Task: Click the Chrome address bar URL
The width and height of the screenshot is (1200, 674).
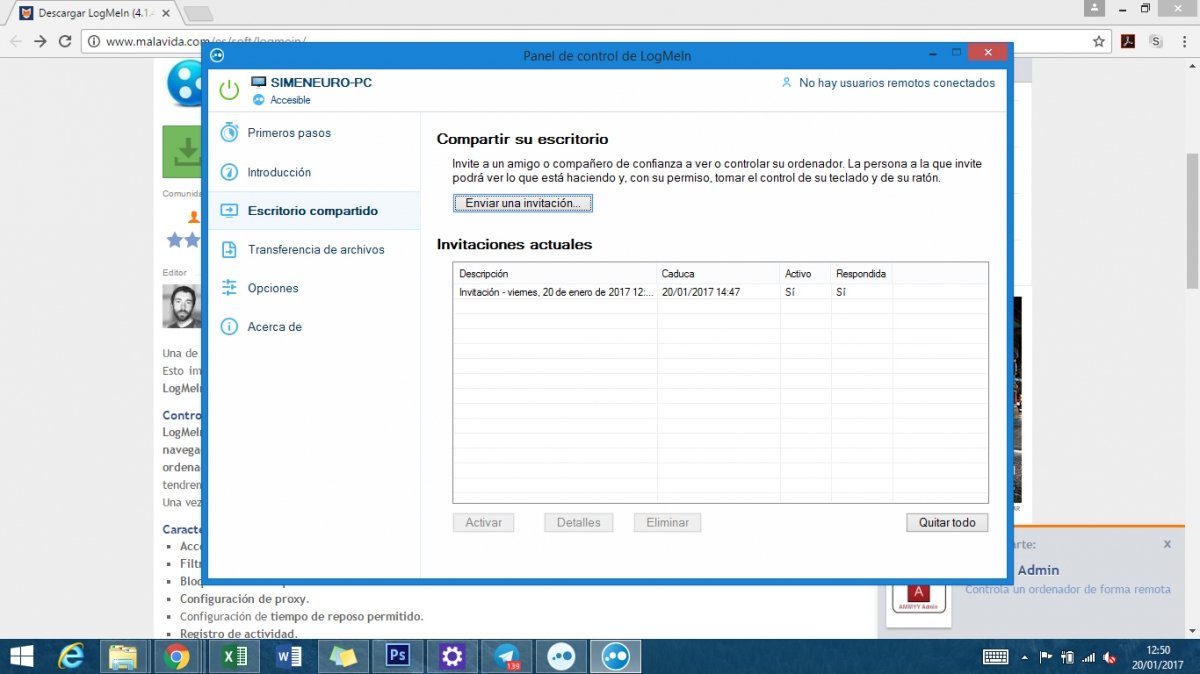Action: (x=205, y=42)
